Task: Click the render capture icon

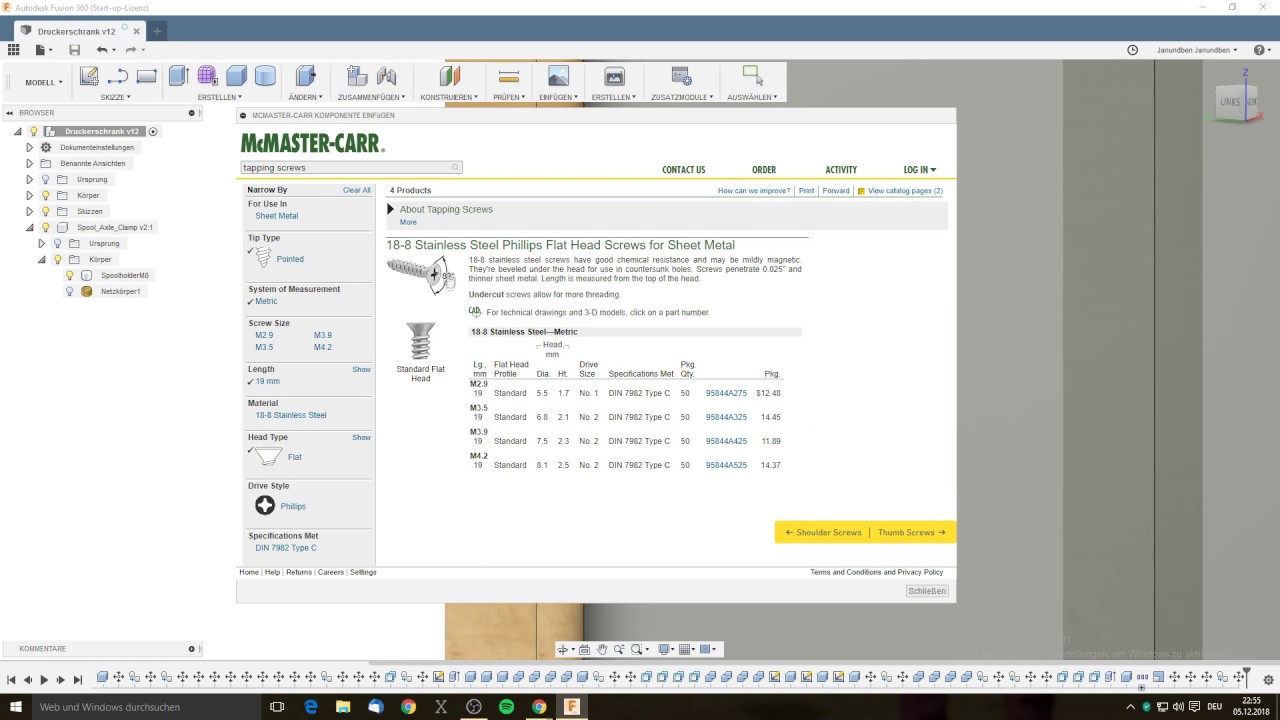Action: pyautogui.click(x=614, y=76)
